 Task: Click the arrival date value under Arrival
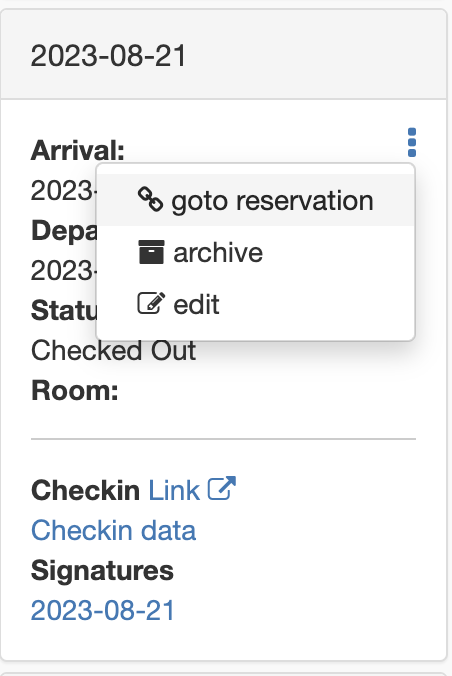tap(64, 191)
